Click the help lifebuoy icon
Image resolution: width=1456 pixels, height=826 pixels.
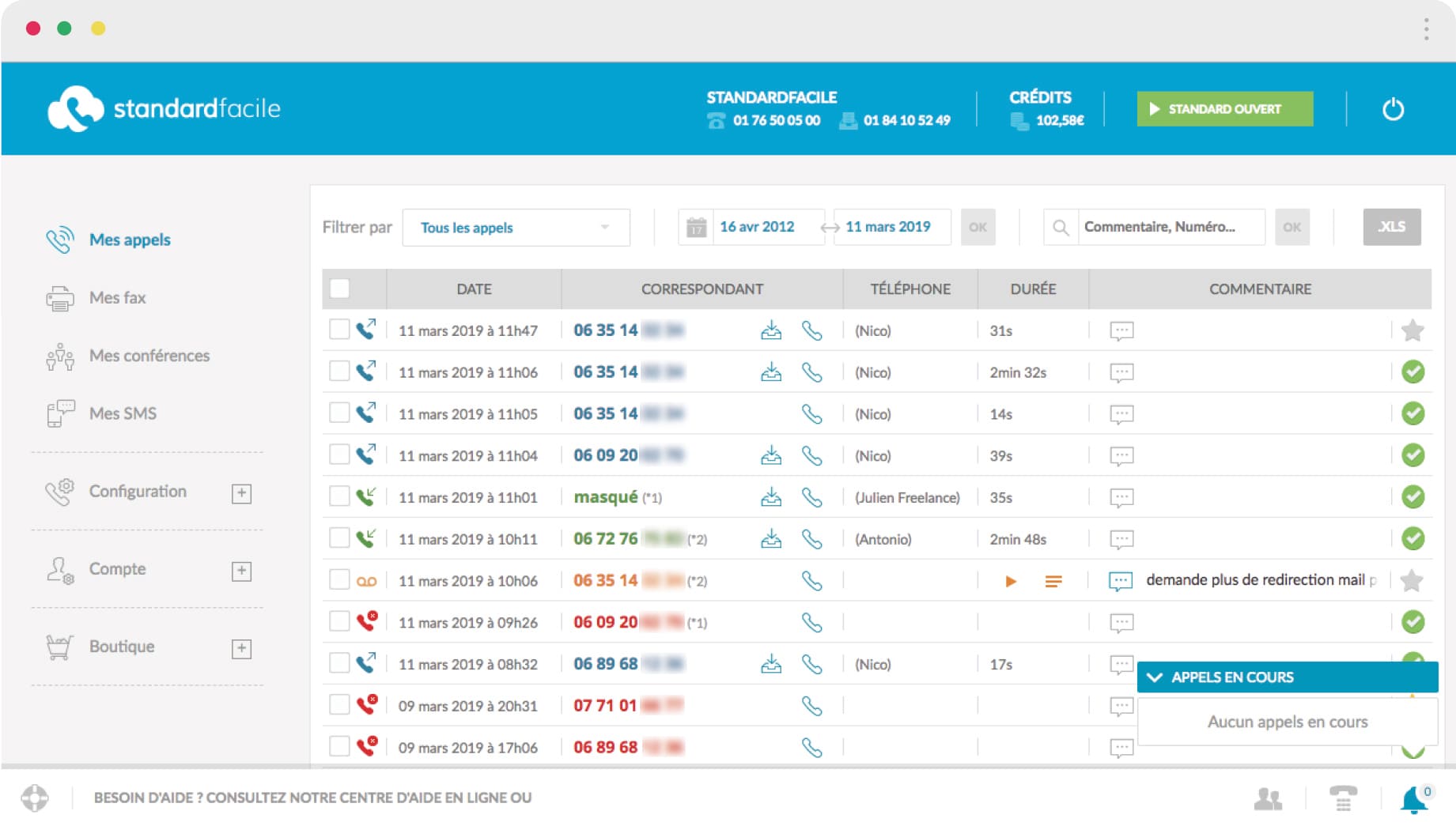pyautogui.click(x=35, y=798)
